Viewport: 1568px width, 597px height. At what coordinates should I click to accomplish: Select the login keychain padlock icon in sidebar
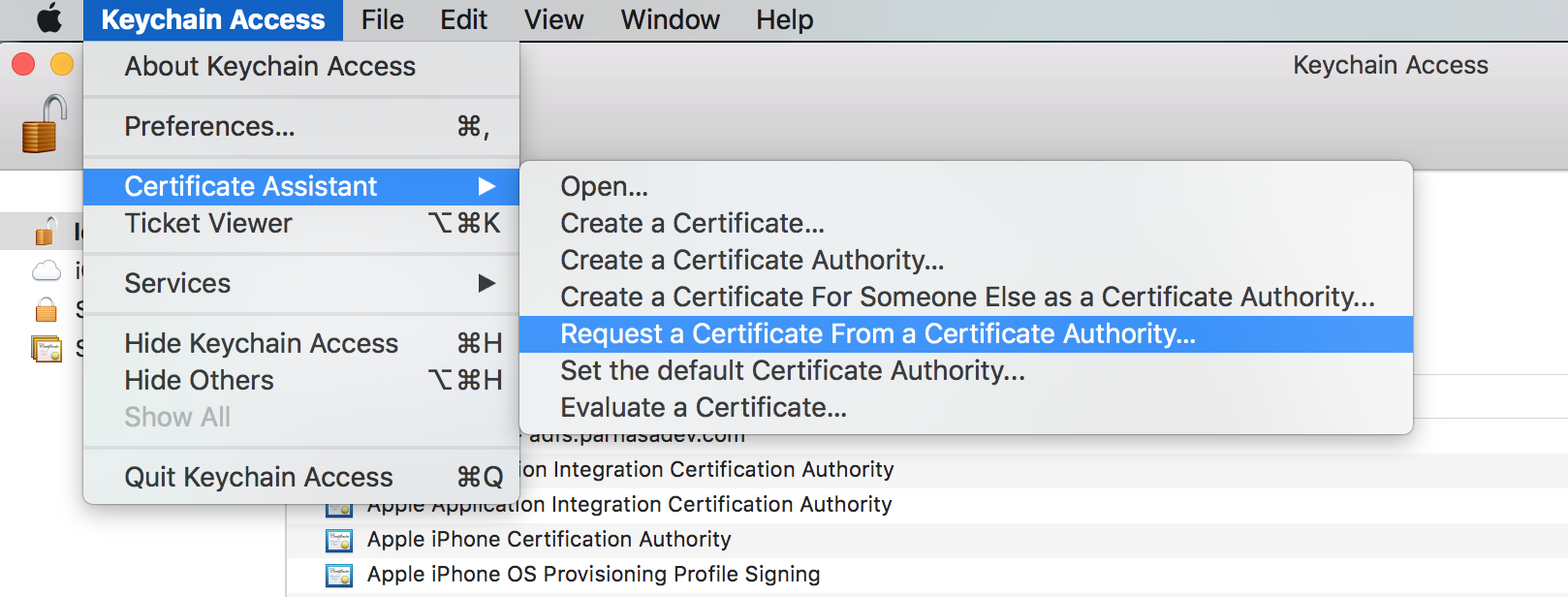click(46, 232)
